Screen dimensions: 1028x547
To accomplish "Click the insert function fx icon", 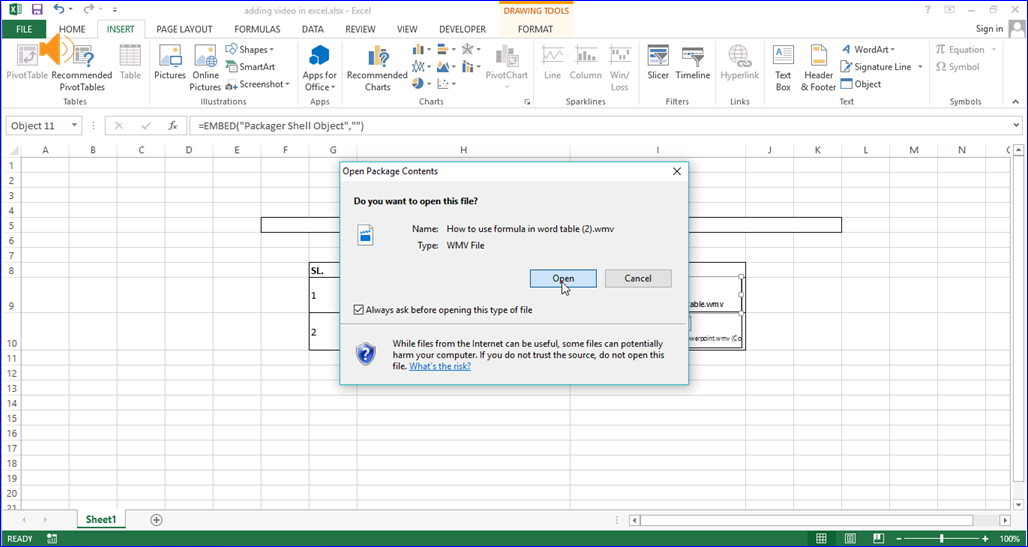I will click(x=173, y=125).
